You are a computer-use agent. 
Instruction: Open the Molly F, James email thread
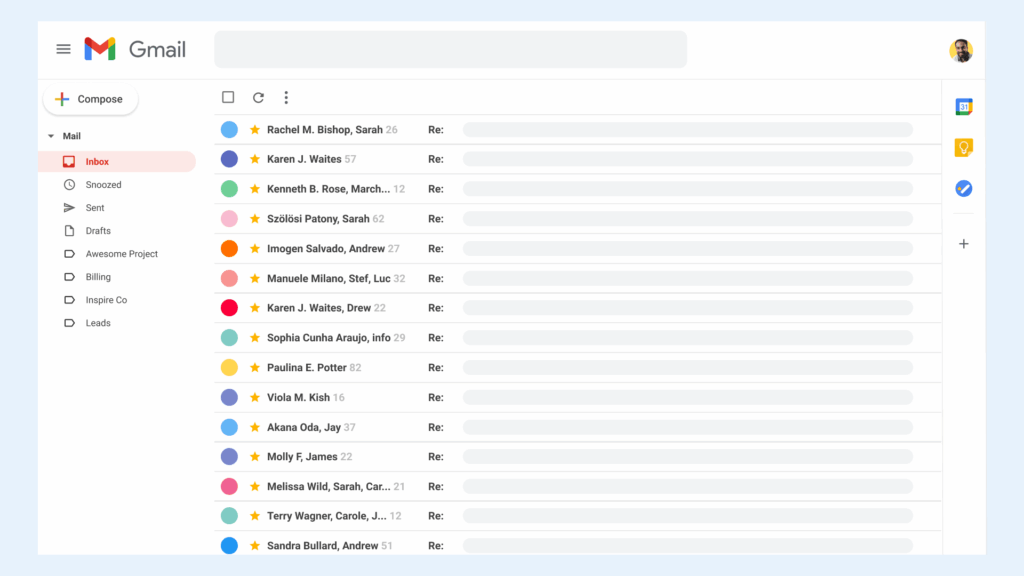point(578,456)
